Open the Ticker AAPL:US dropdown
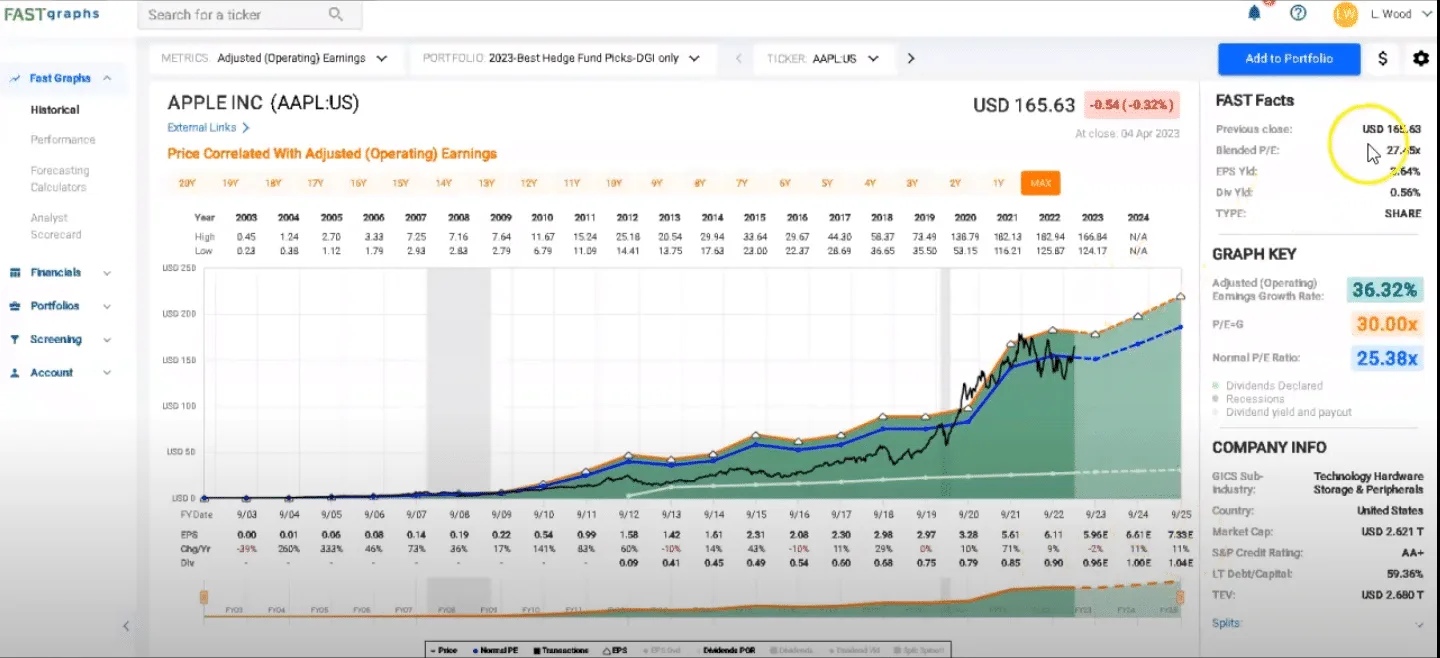Screen dimensions: 1440x658 tap(825, 58)
